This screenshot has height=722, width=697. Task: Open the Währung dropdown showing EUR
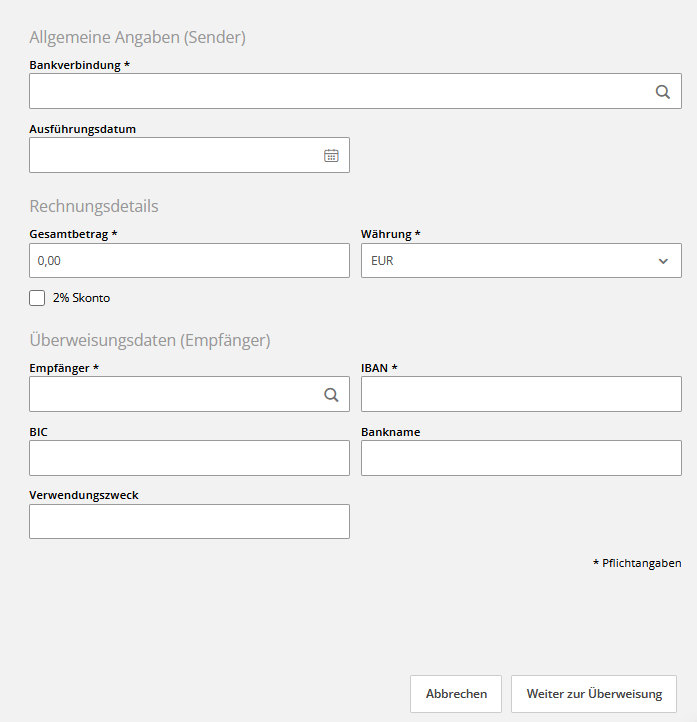510,261
